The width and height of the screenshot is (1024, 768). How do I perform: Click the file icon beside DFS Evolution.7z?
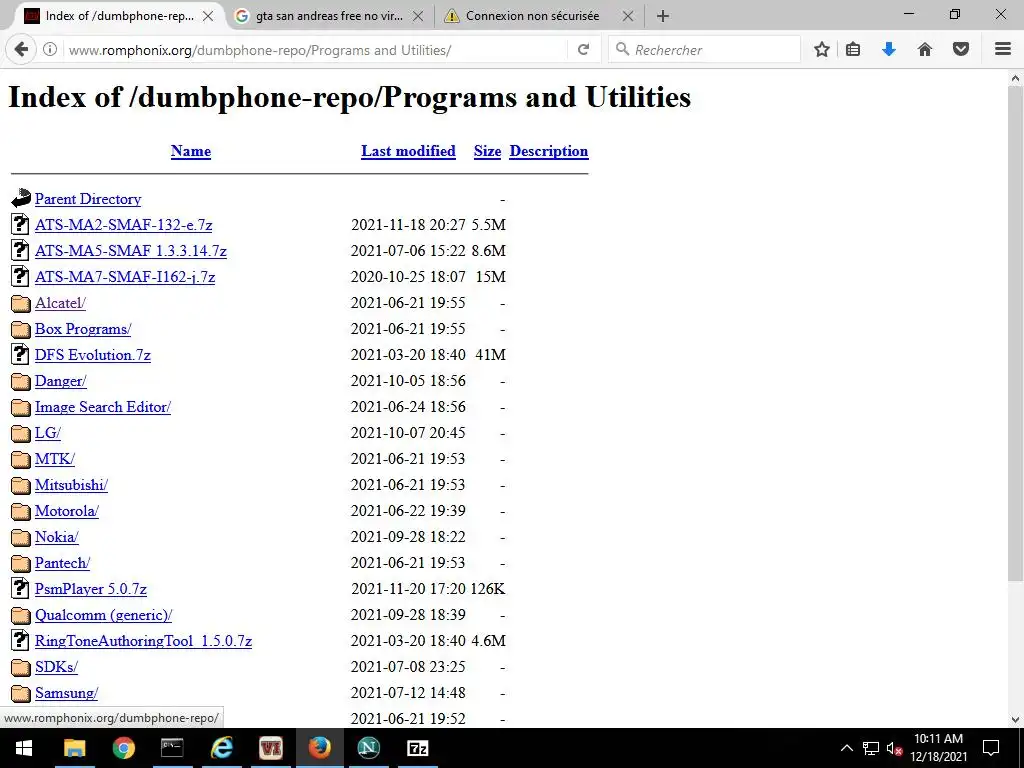point(20,354)
